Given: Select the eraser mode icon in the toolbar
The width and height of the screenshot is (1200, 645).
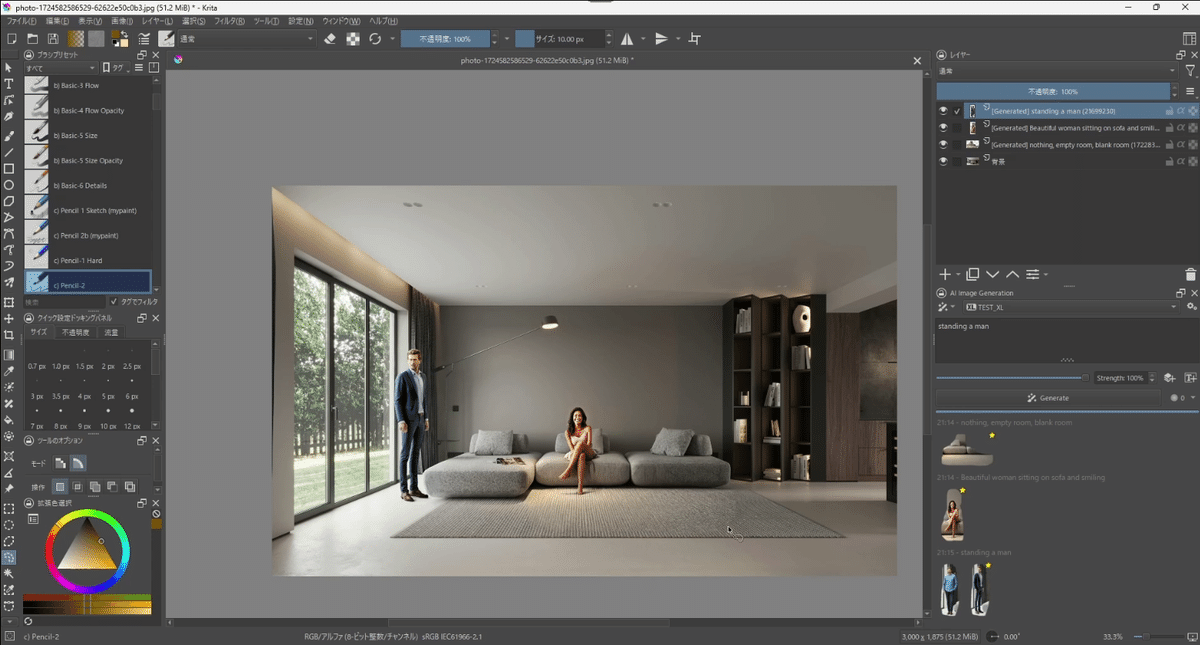Looking at the screenshot, I should point(330,38).
